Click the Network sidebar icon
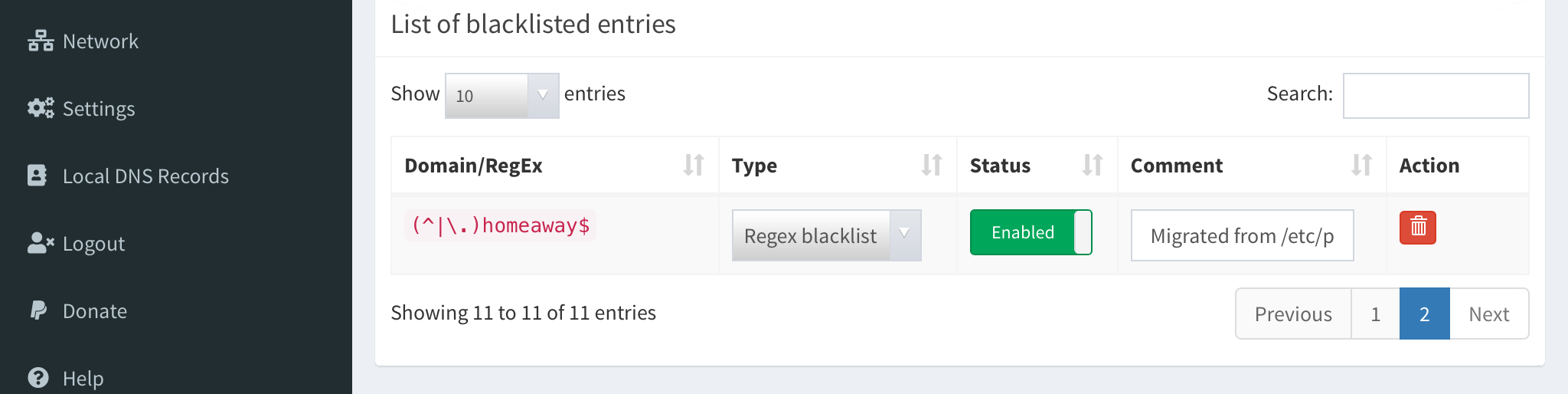Screen dimensions: 1568x394 tap(41, 41)
